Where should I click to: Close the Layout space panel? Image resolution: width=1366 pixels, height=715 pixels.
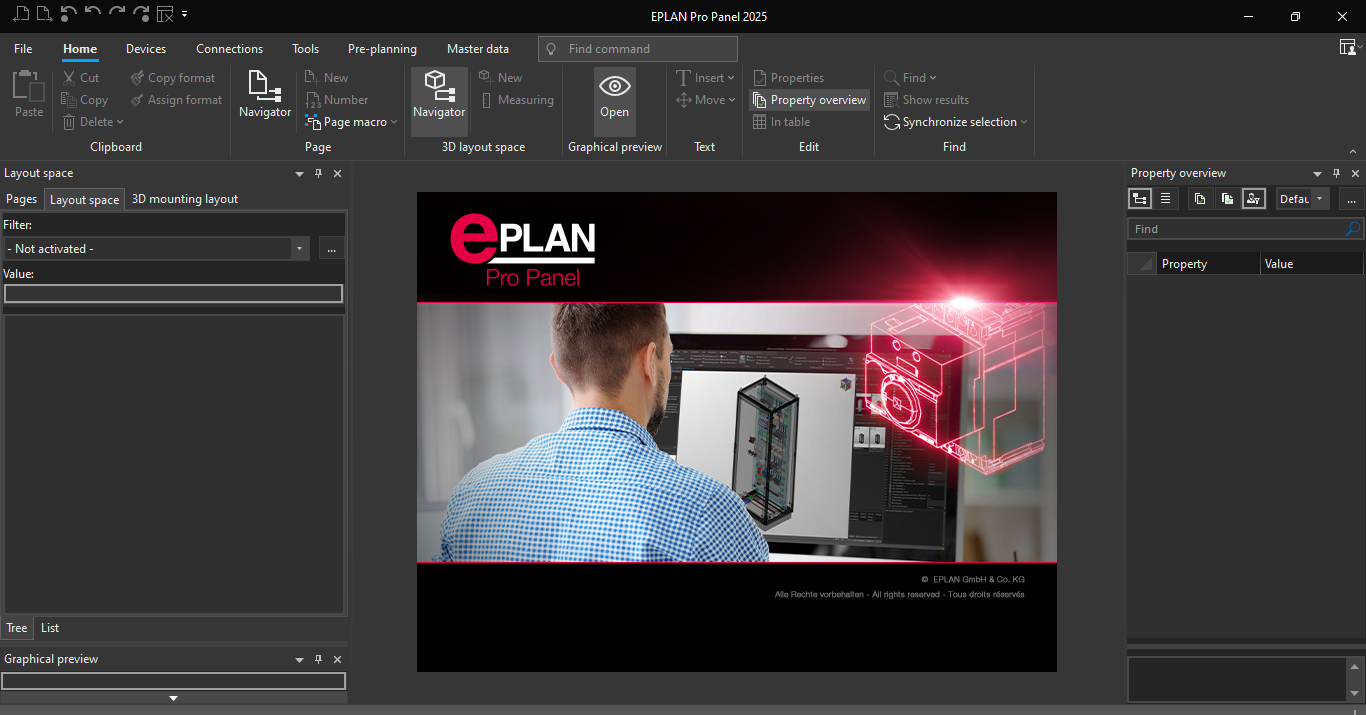click(337, 173)
